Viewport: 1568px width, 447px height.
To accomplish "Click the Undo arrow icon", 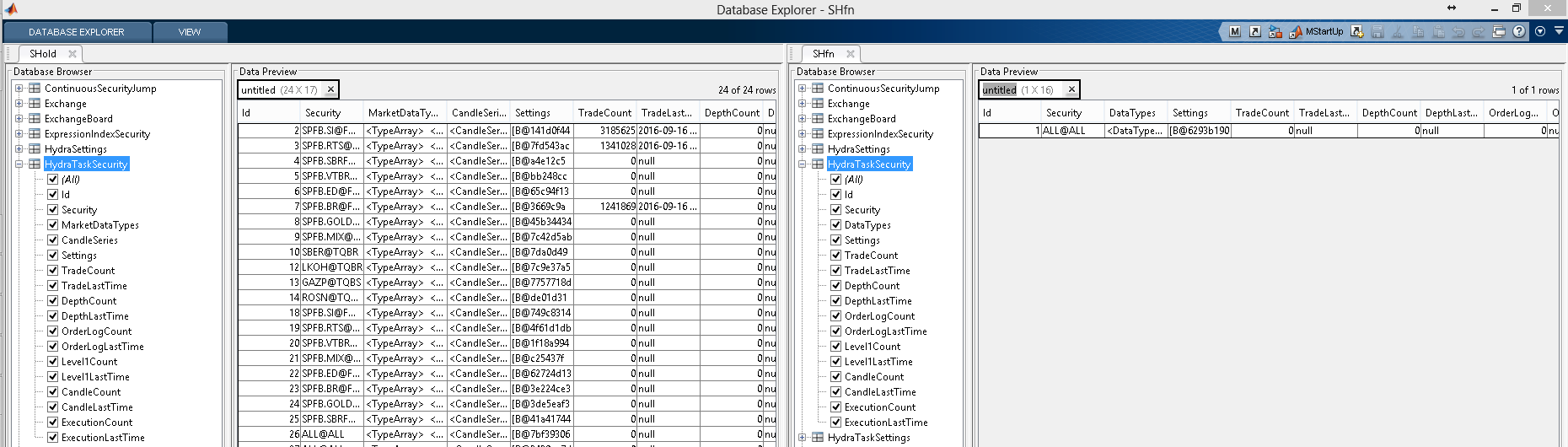I will coord(1458,31).
